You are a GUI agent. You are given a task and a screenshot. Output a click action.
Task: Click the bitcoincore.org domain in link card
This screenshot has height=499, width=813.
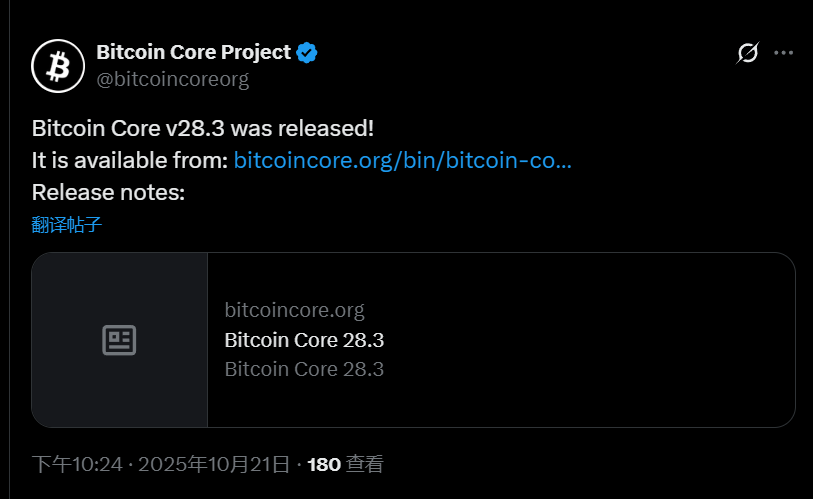pos(295,310)
